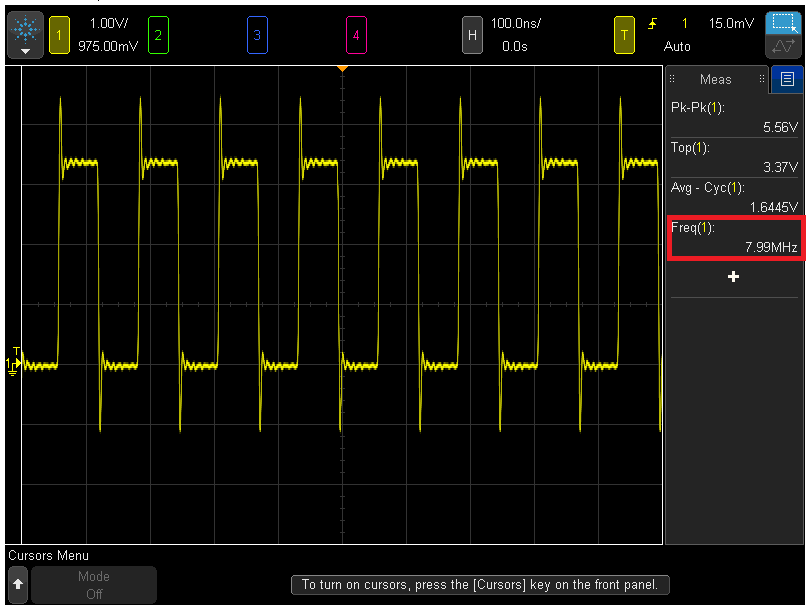Click the 1.00V/ channel 1 scale value
The height and width of the screenshot is (606, 807).
(x=109, y=23)
